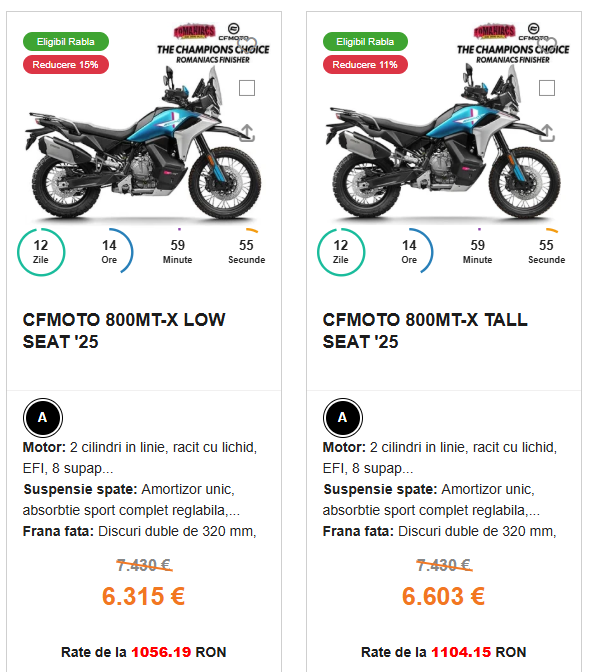This screenshot has width=603, height=672.
Task: Click share icon on 800MT-X Tall Seat
Action: pyautogui.click(x=547, y=133)
